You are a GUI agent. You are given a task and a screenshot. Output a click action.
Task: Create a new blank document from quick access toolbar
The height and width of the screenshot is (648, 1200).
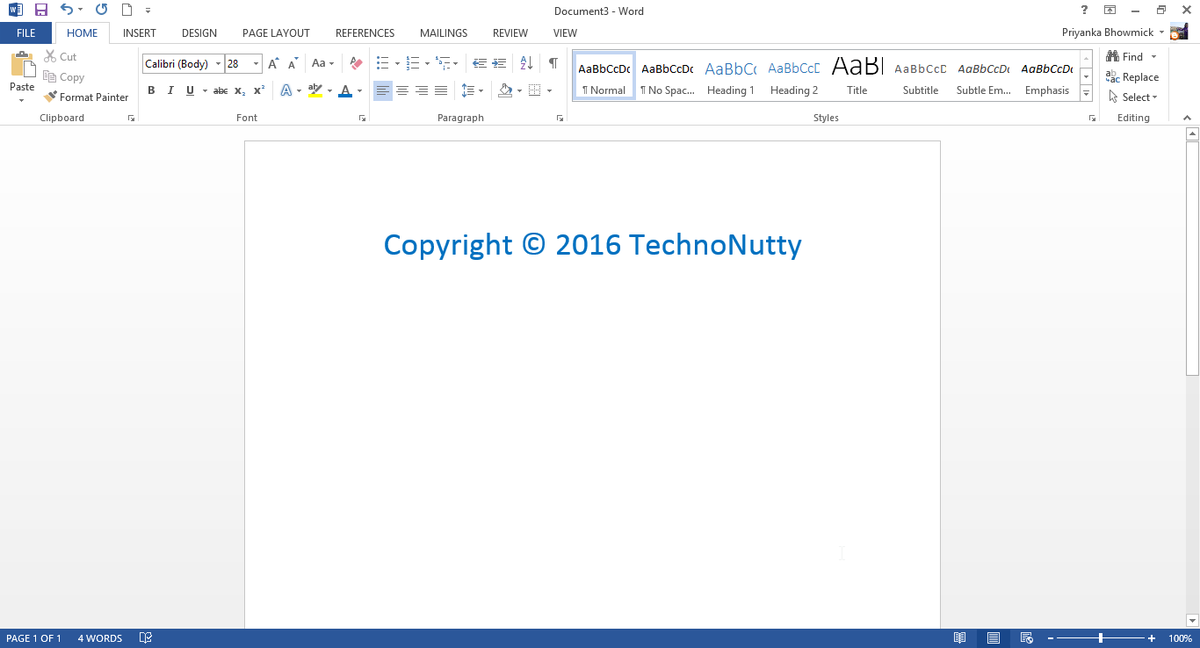(127, 10)
